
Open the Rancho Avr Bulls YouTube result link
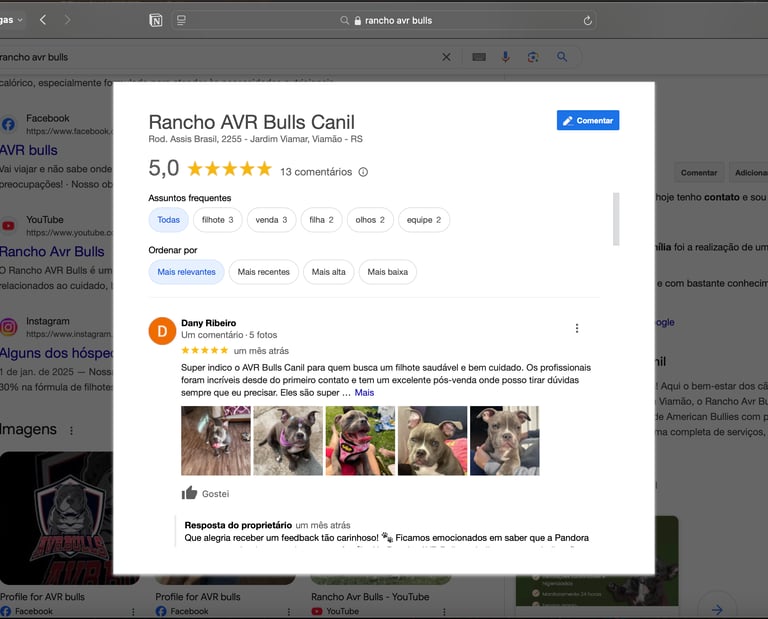[x=52, y=252]
